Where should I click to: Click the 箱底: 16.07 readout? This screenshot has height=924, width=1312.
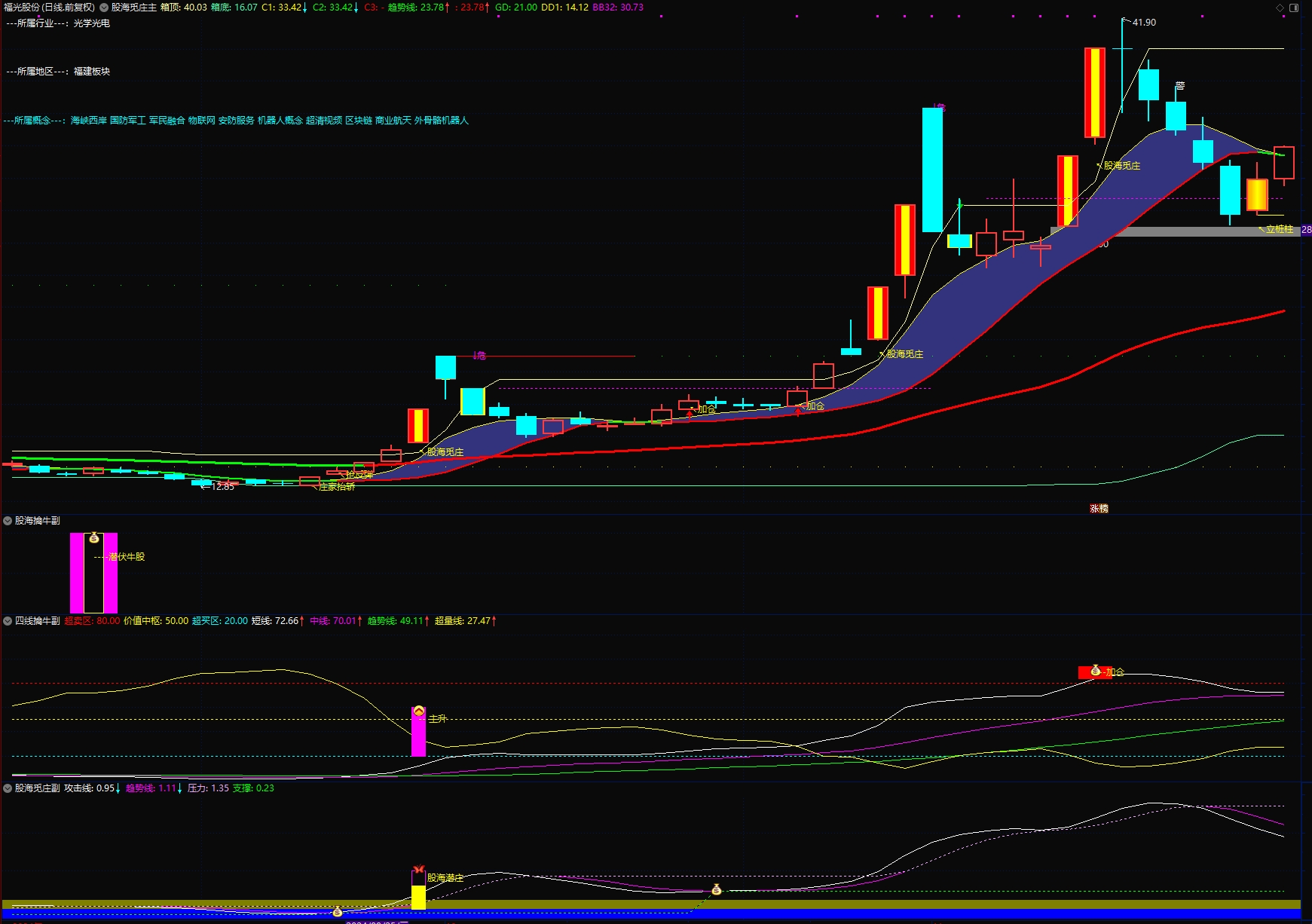coord(234,8)
